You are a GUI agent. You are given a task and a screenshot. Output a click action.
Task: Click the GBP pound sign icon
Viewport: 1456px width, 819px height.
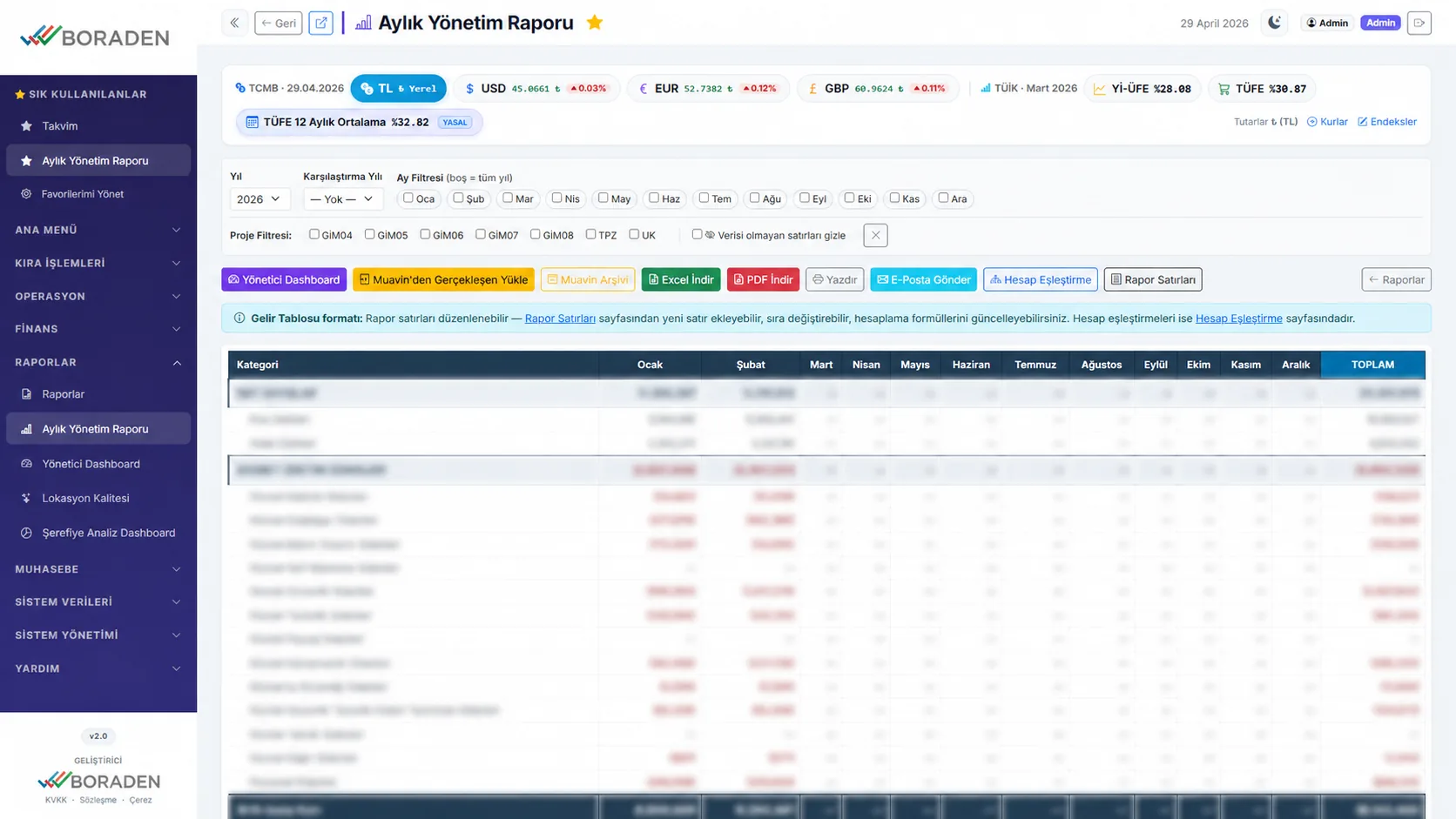point(813,89)
